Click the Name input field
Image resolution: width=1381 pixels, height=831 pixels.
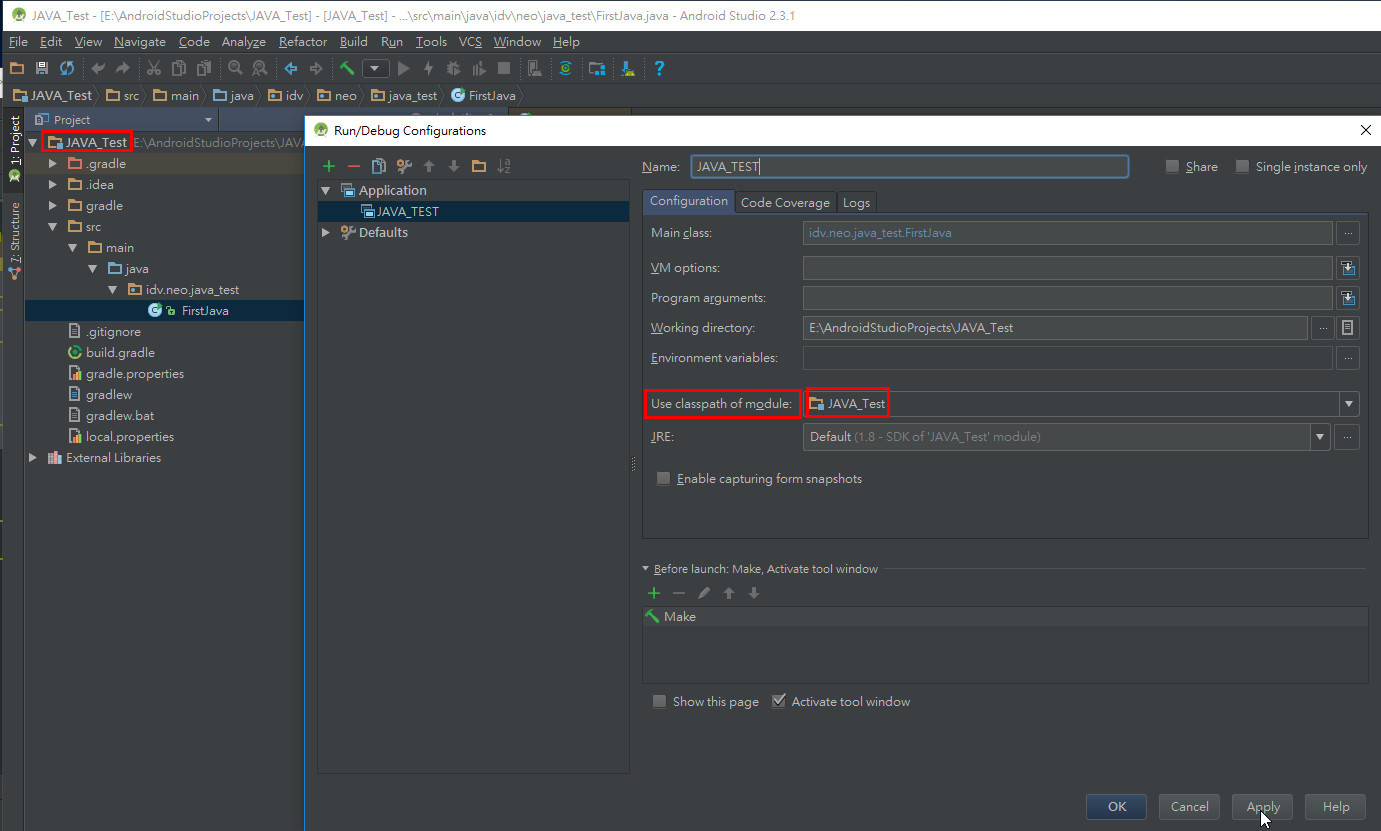[x=909, y=167]
